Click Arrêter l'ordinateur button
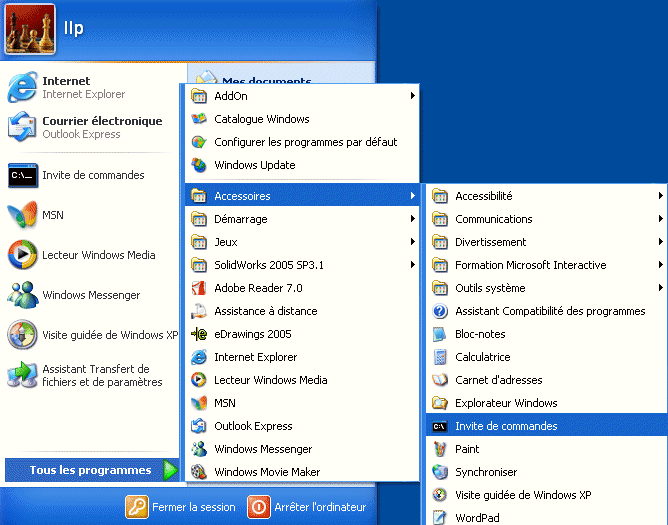 coord(307,507)
